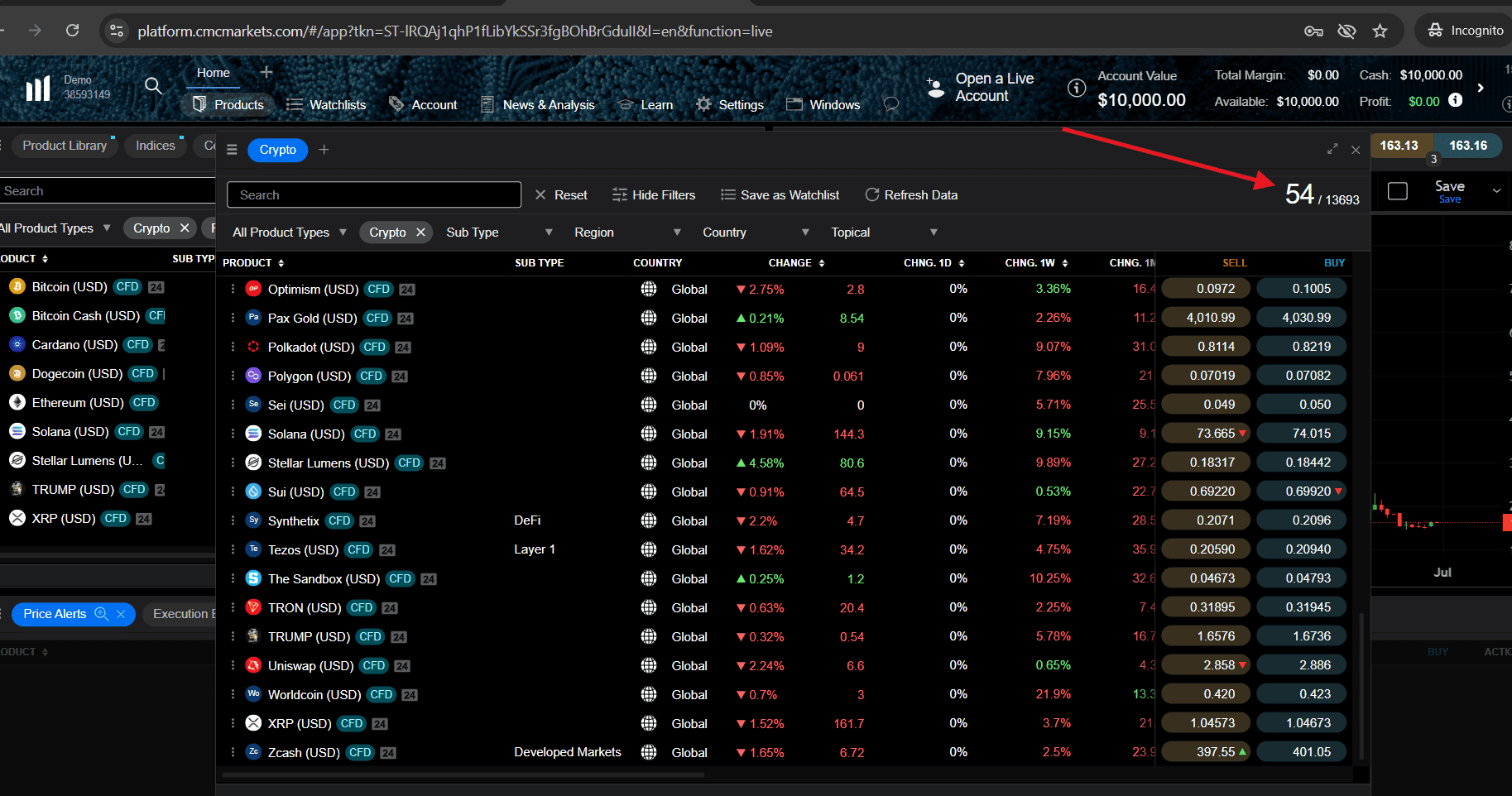1512x796 pixels.
Task: Switch to the Indices tab
Action: pyautogui.click(x=156, y=146)
